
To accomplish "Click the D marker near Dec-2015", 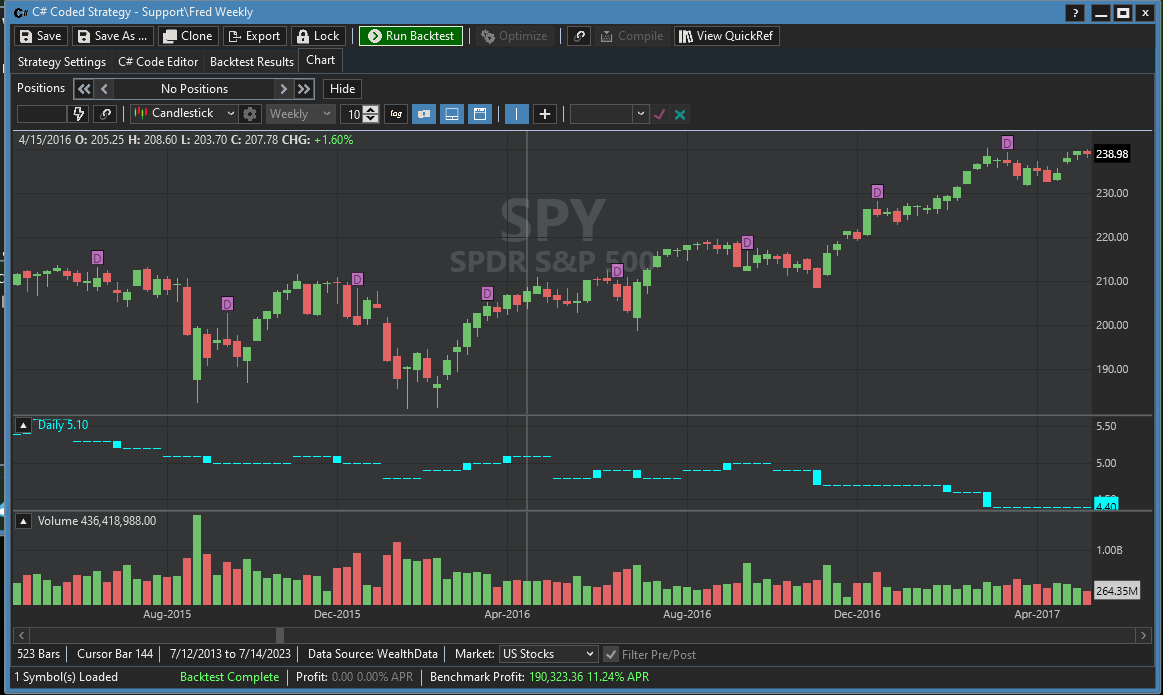I will click(358, 279).
